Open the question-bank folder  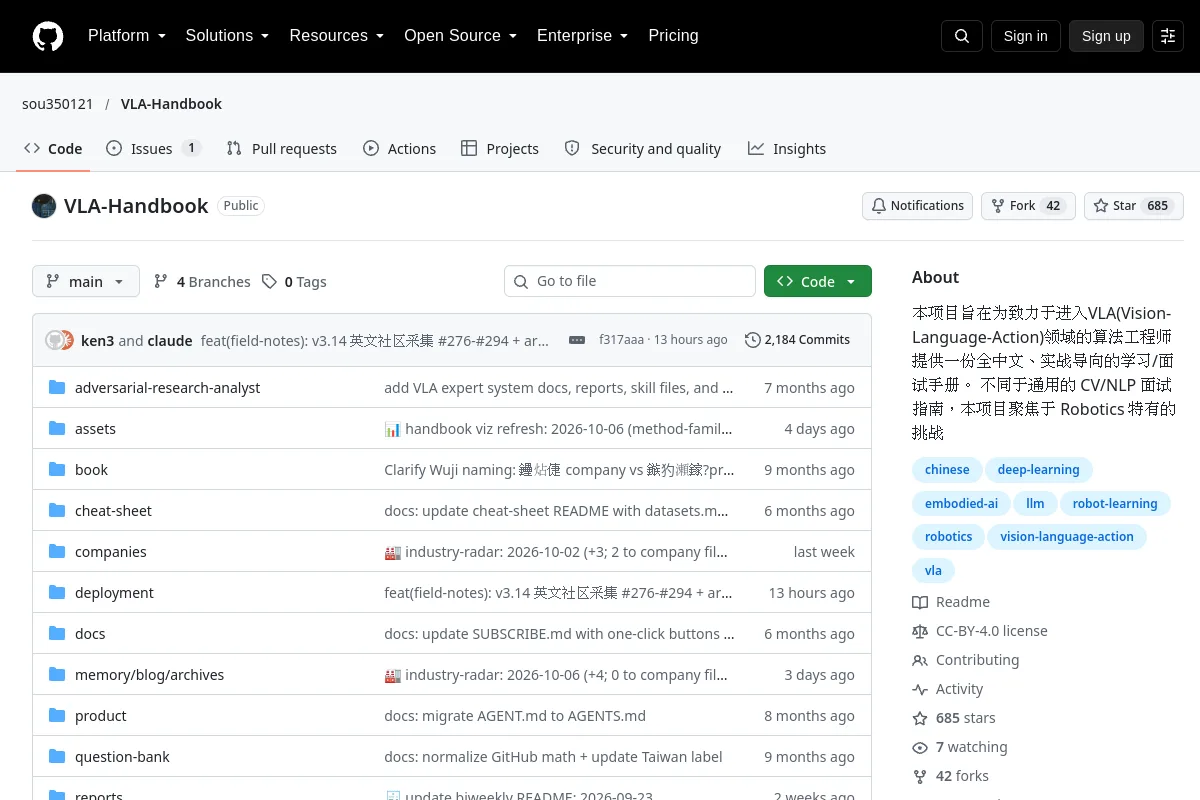(x=122, y=757)
